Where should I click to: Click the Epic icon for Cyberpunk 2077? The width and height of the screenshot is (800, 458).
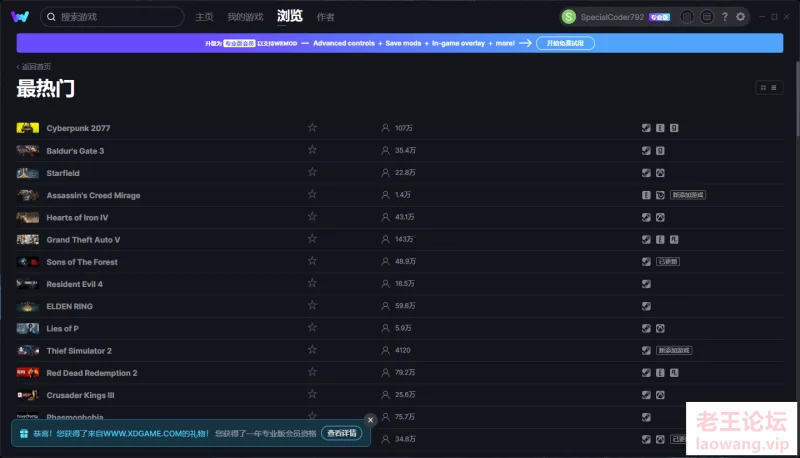(x=660, y=128)
